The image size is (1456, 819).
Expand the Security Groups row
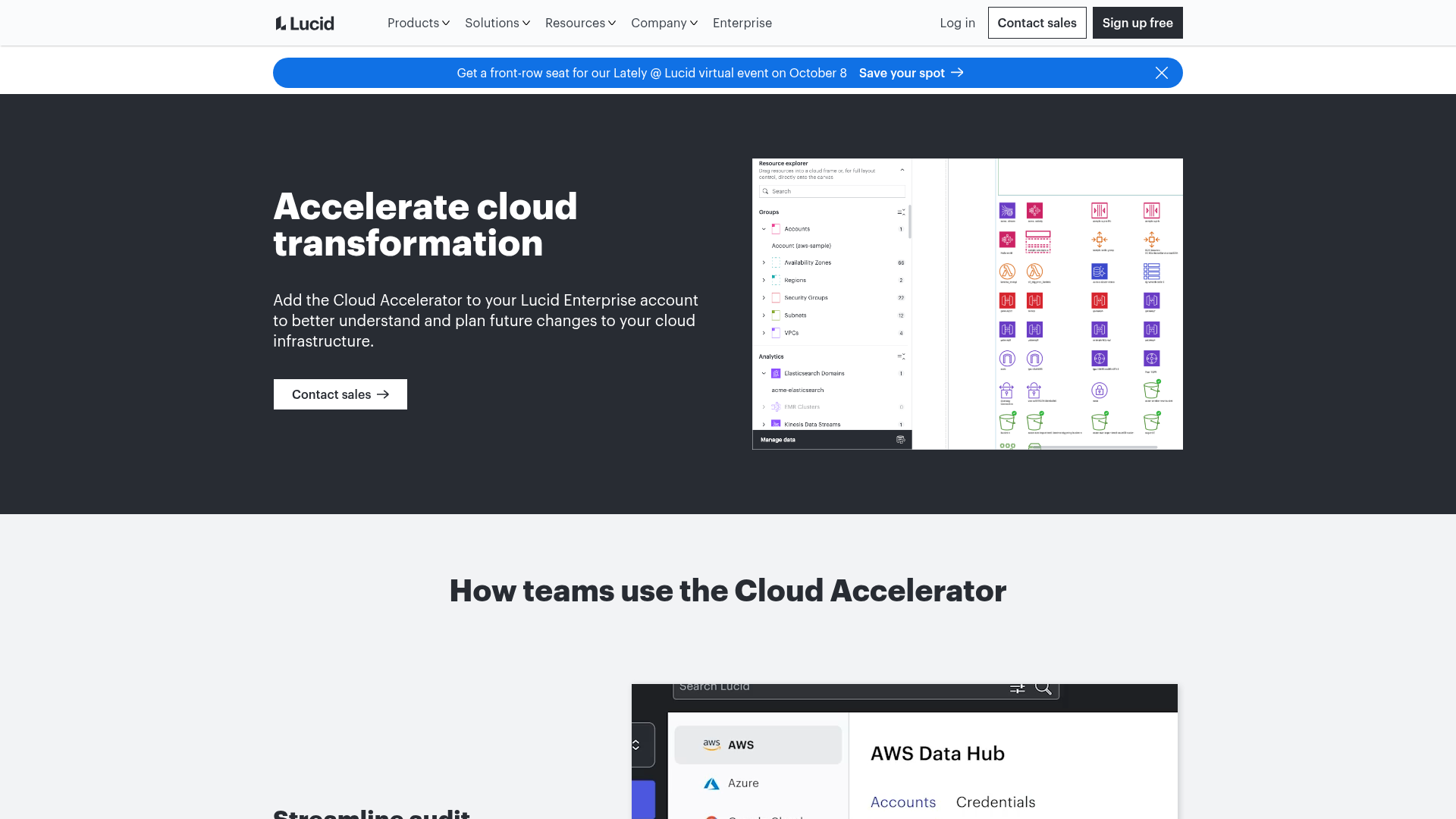coord(764,297)
